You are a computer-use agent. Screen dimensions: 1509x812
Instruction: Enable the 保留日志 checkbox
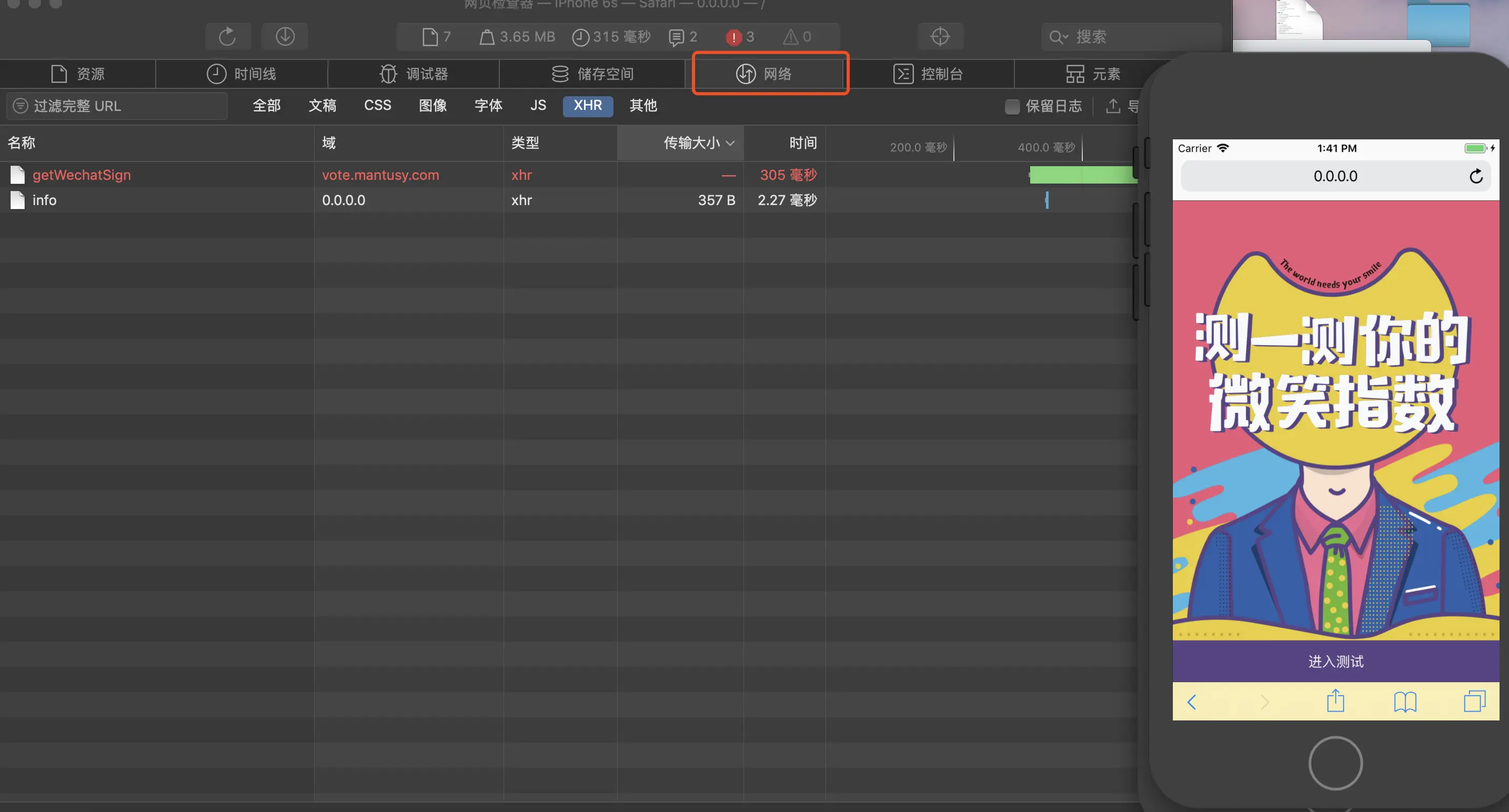[x=1012, y=107]
